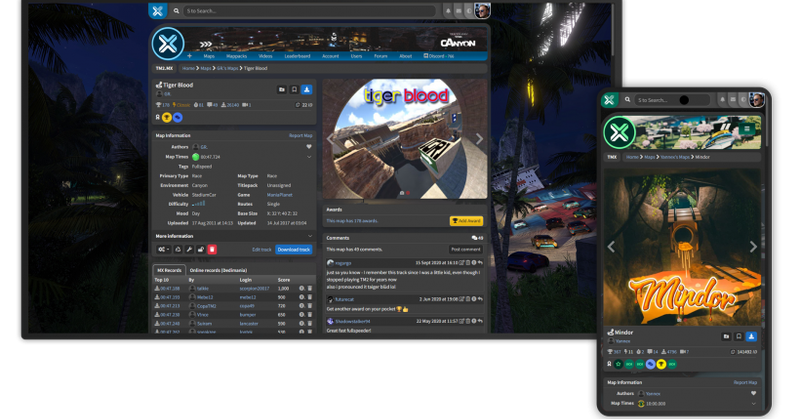Favorite the author with the heart icon on desktop
Viewport: 800px width, 419px height.
coord(309,146)
